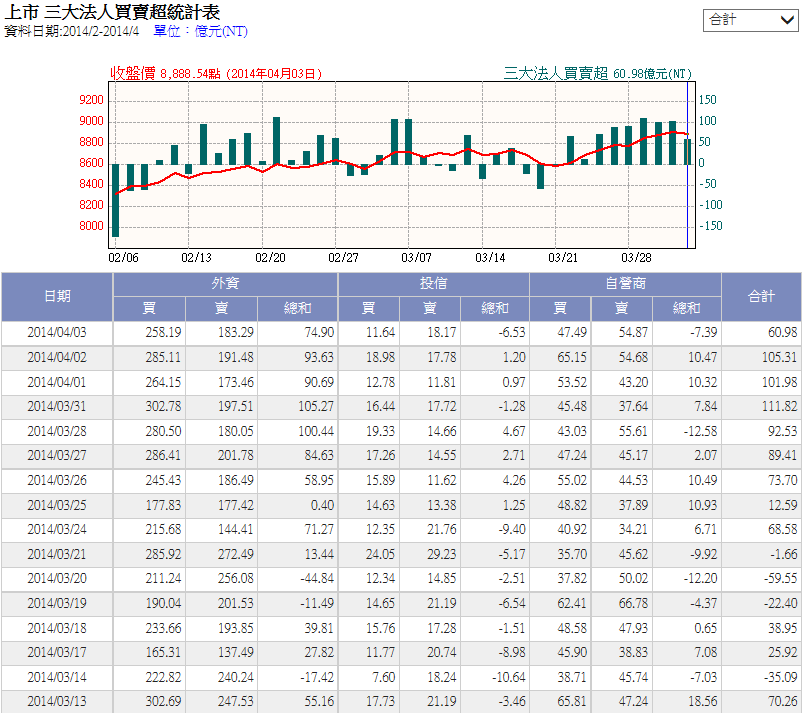The image size is (806, 713).
Task: Click foreign buy value 258.19
Action: click(x=163, y=333)
